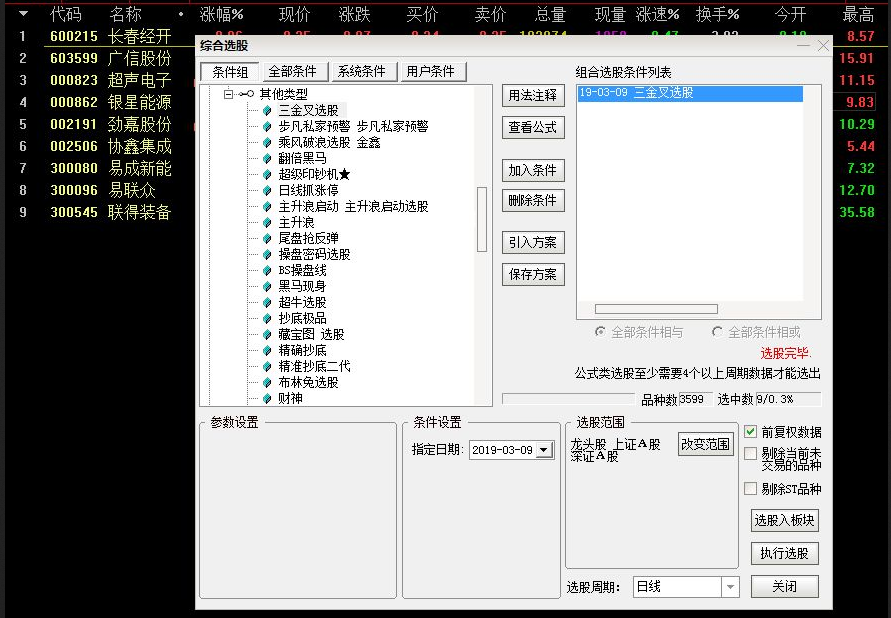Select the 全部条件相或 radio button
The image size is (891, 618).
click(x=717, y=332)
